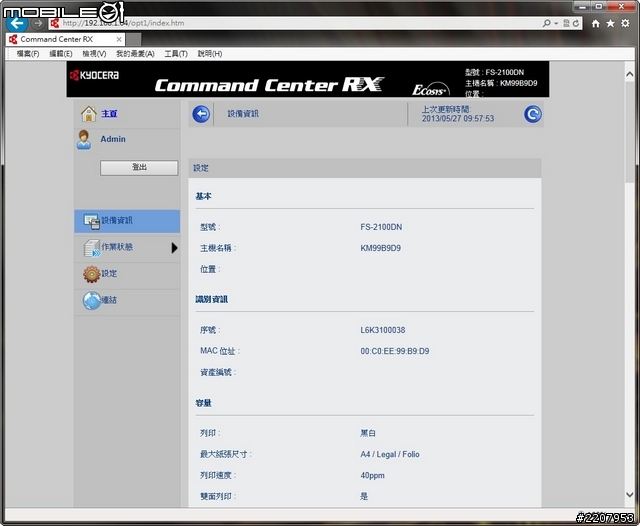Click the blue page back arrow button
Screen dimensions: 640x526
point(201,114)
